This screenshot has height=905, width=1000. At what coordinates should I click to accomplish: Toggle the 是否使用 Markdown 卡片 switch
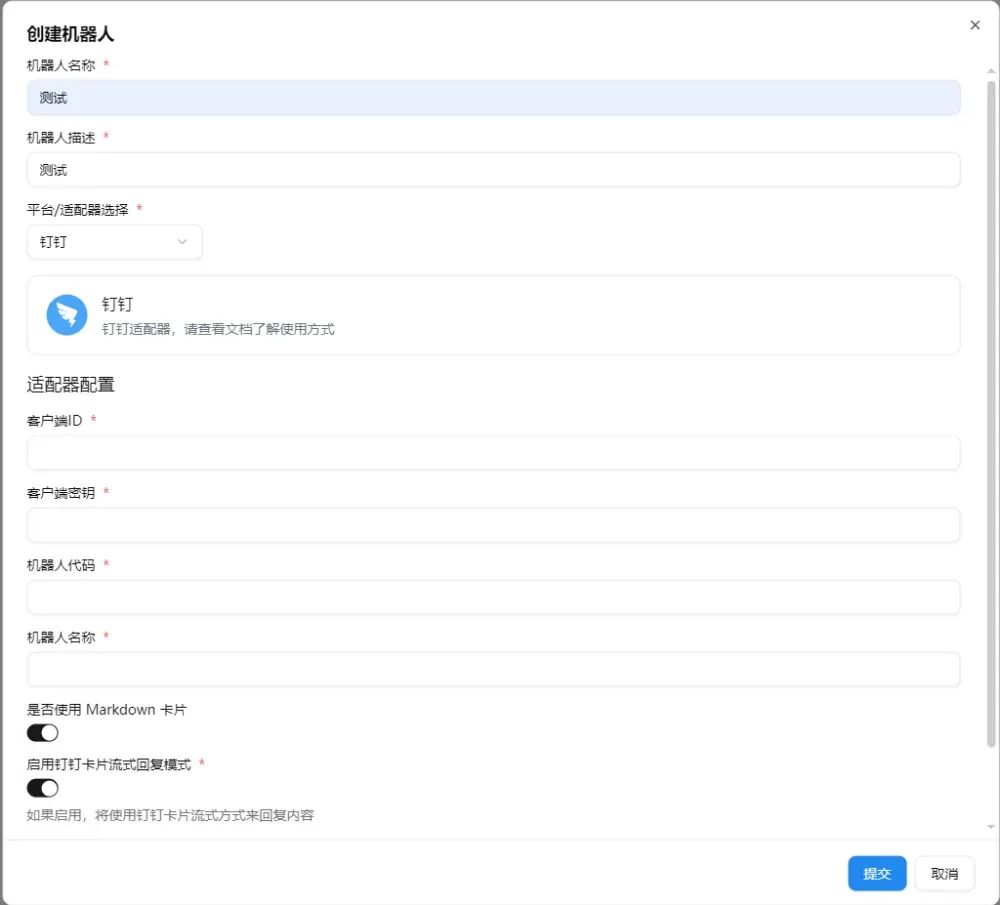pos(42,733)
